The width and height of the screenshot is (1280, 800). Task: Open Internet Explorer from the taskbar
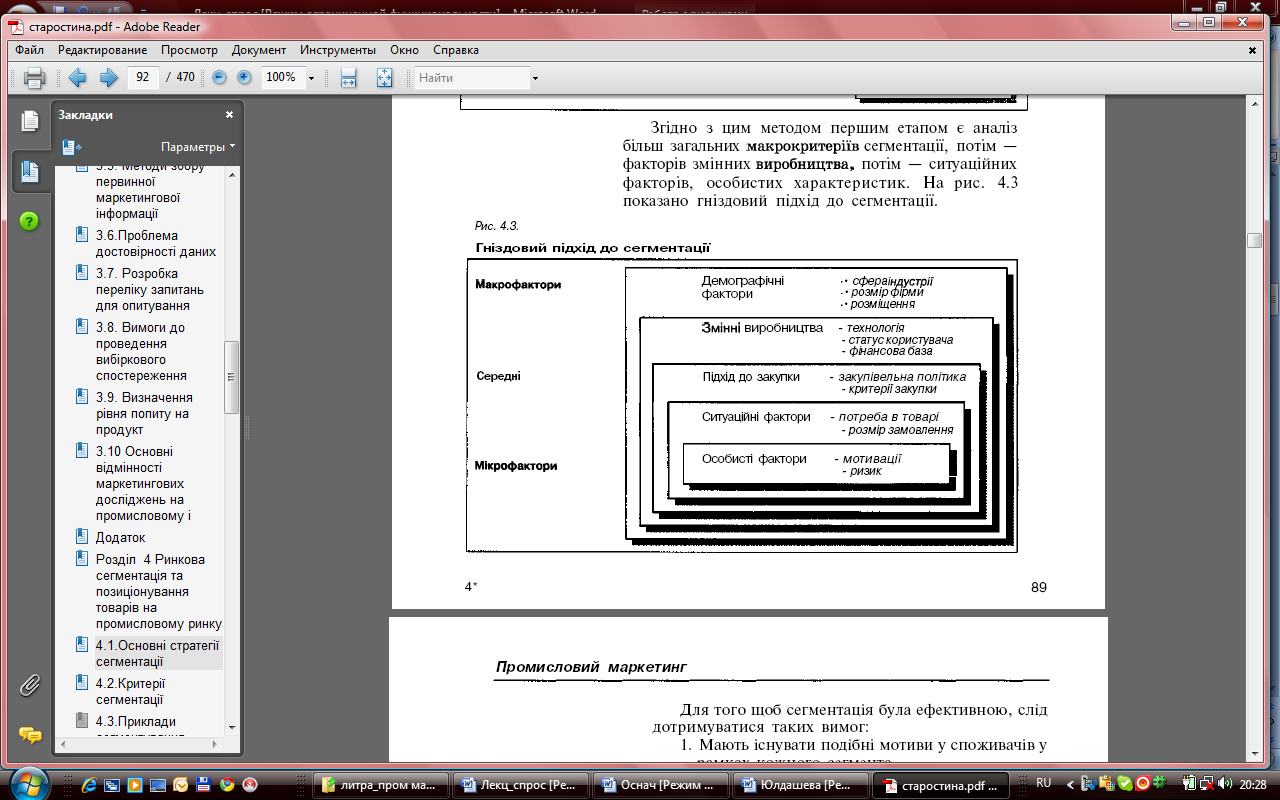(x=90, y=784)
